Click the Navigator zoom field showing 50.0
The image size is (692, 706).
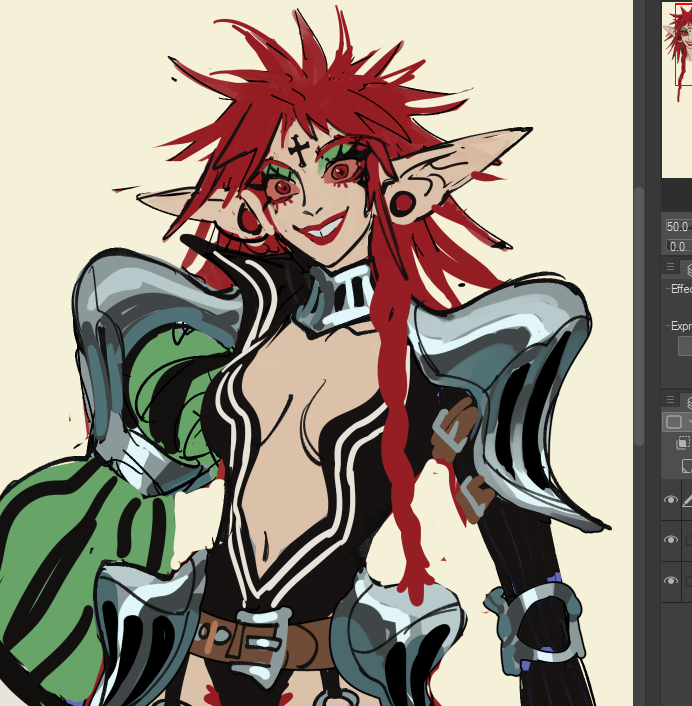(x=678, y=226)
